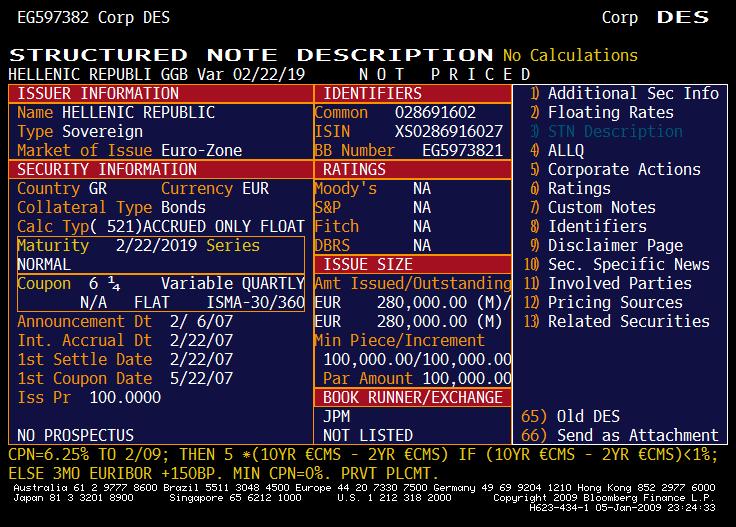Click the Market of Issue value Euro-Zone
This screenshot has height=527, width=736.
202,151
